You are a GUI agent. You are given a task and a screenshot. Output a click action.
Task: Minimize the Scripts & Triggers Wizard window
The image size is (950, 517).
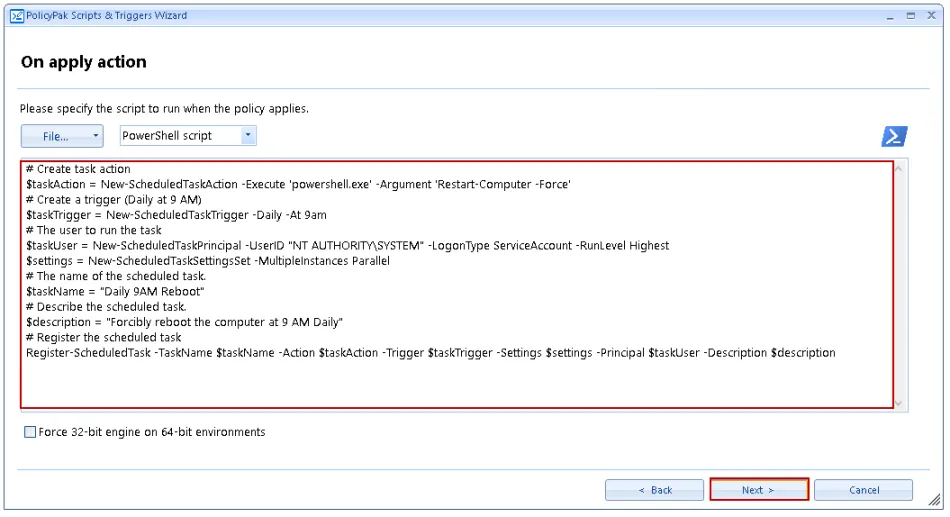(889, 16)
